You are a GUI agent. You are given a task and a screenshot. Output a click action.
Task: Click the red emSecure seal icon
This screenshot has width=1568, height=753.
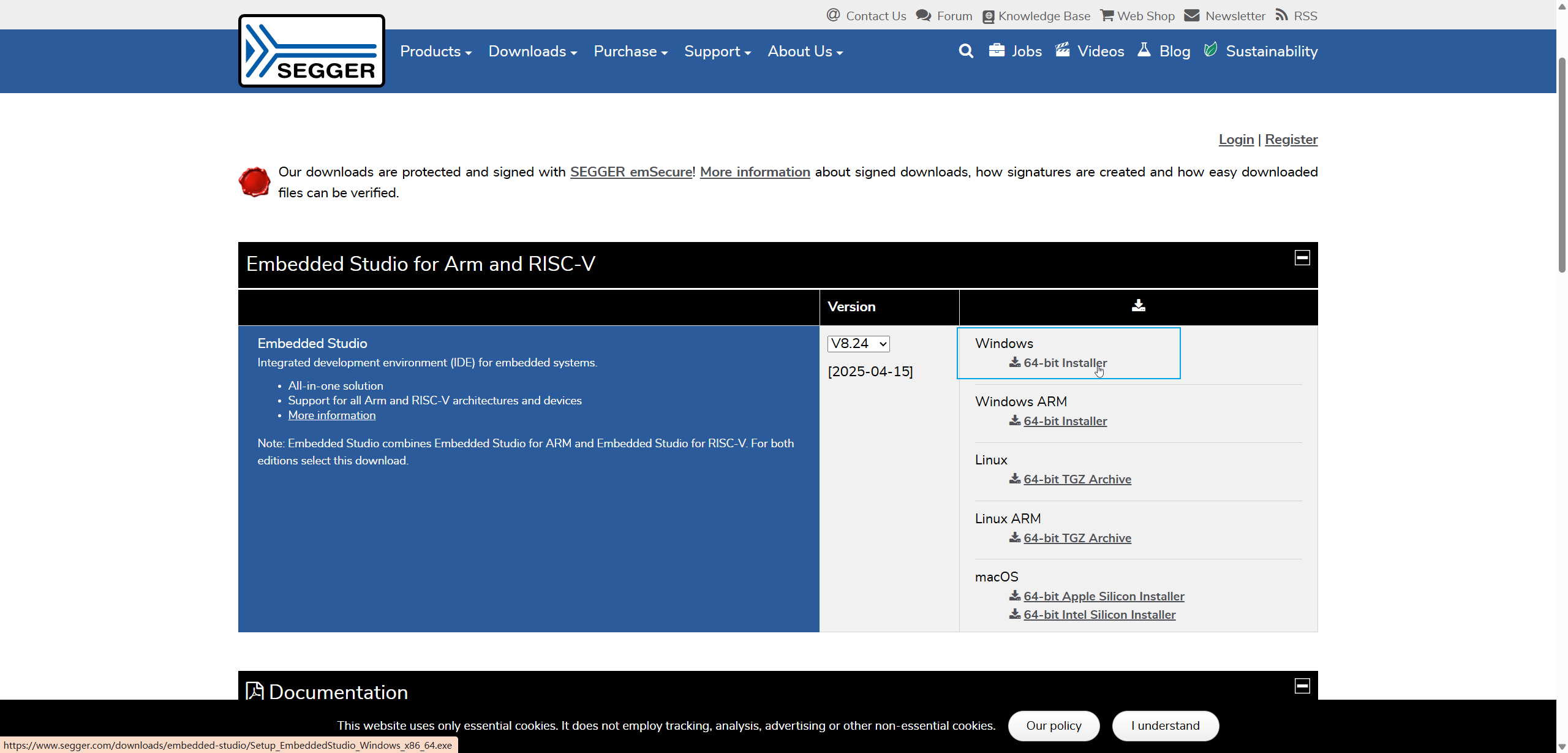[x=254, y=182]
